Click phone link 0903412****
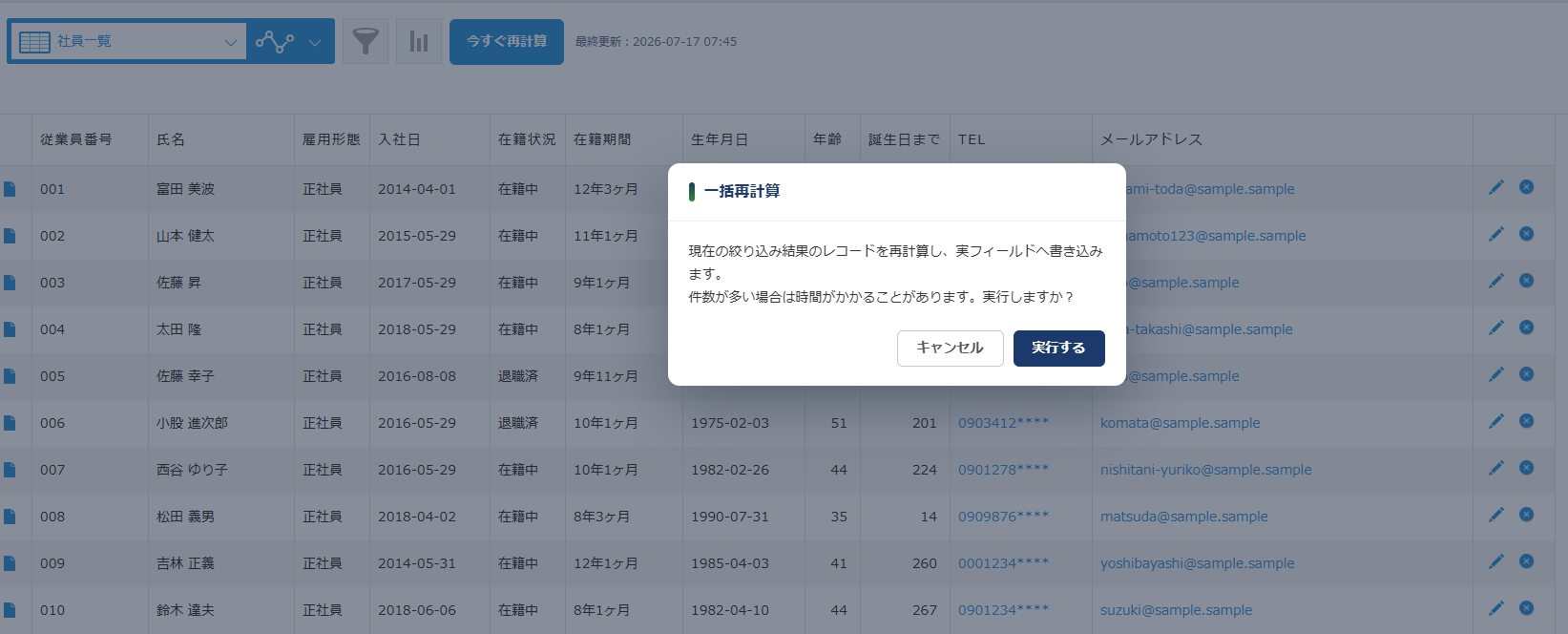Screen dimensions: 1568x634 1004,423
